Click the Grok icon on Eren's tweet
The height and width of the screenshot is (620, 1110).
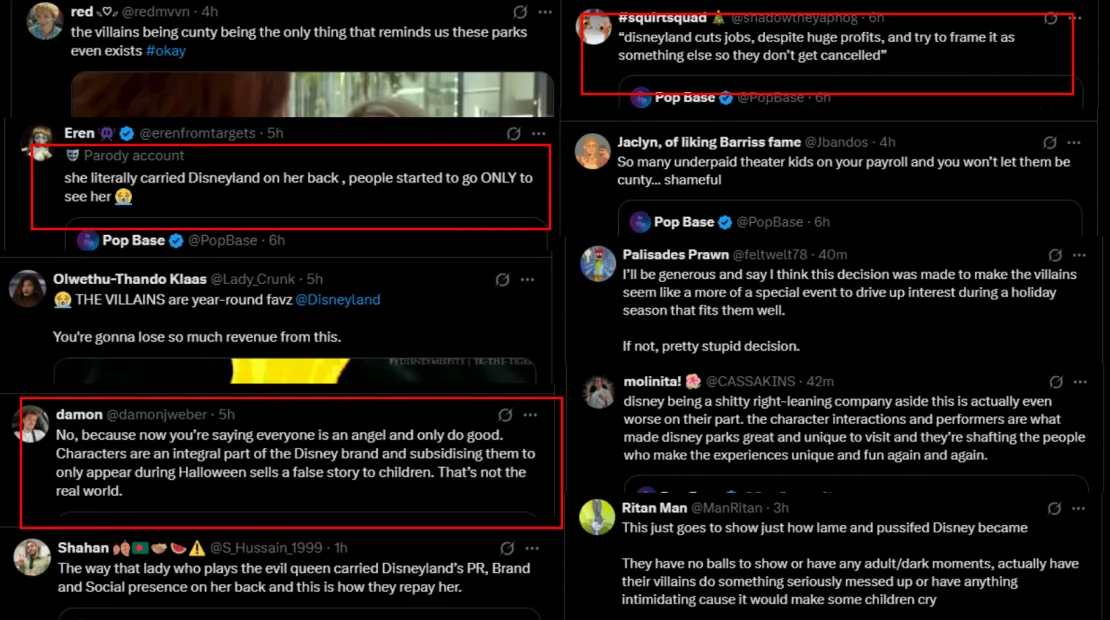pyautogui.click(x=513, y=133)
